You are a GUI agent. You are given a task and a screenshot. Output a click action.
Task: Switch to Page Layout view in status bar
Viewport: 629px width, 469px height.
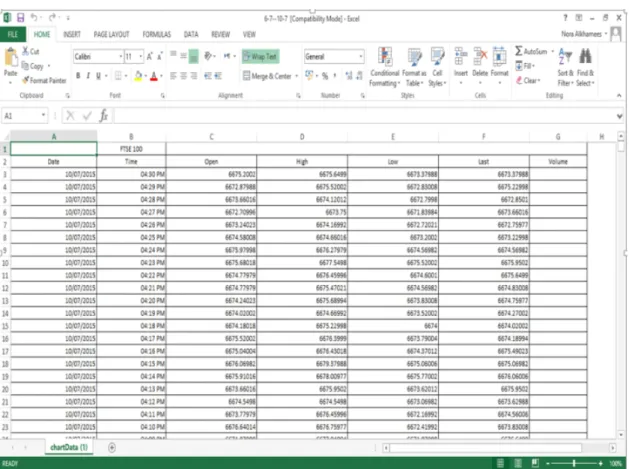517,463
